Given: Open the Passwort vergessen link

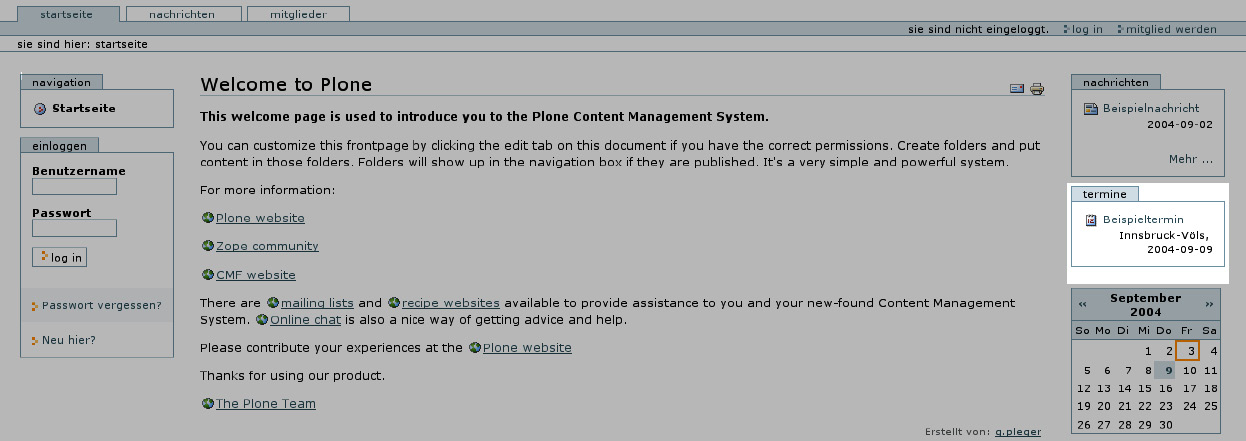Looking at the screenshot, I should click(101, 305).
